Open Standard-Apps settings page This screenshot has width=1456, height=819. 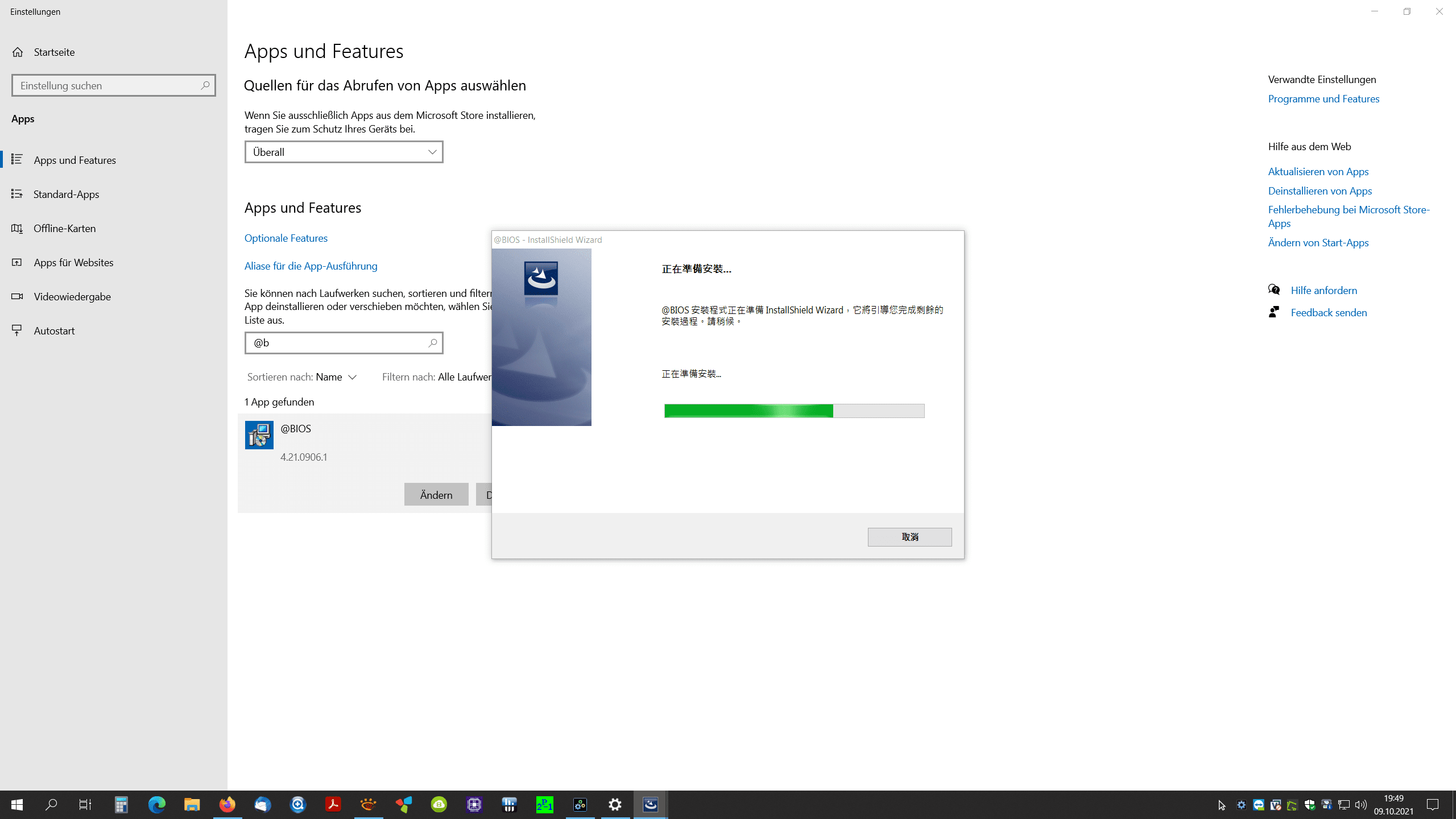pos(114,194)
